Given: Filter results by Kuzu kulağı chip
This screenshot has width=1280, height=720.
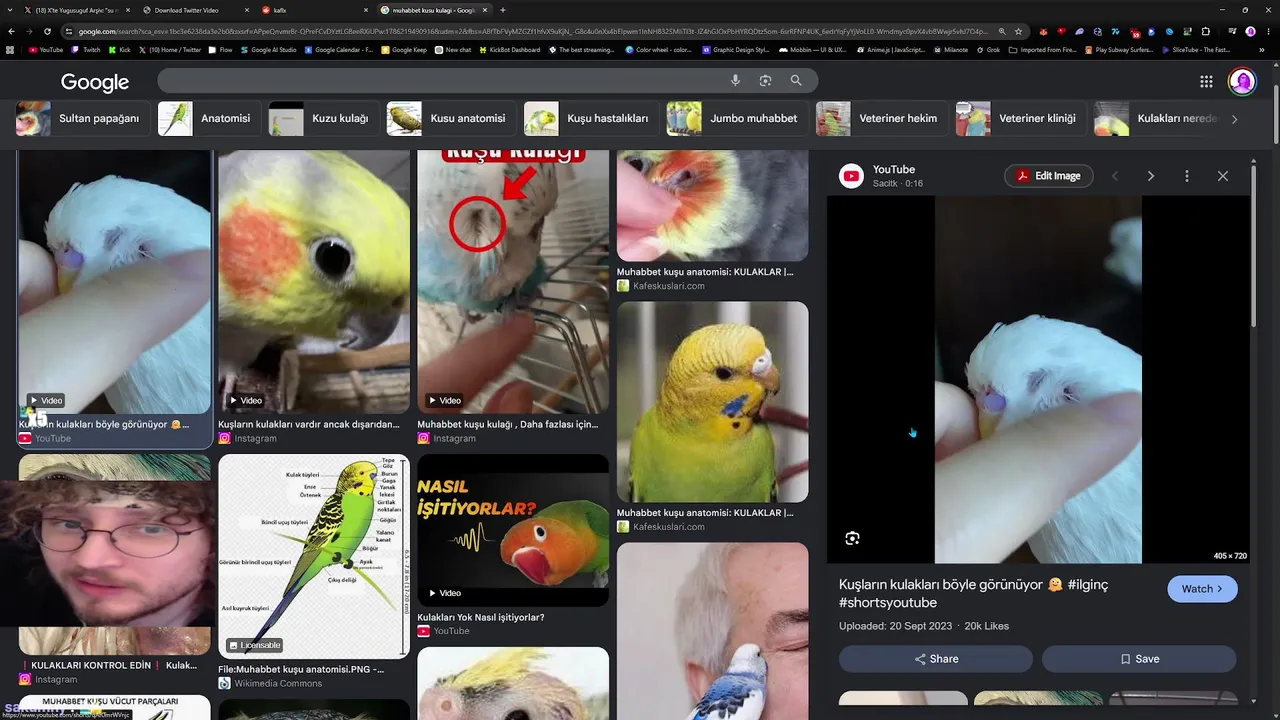Looking at the screenshot, I should click(324, 118).
